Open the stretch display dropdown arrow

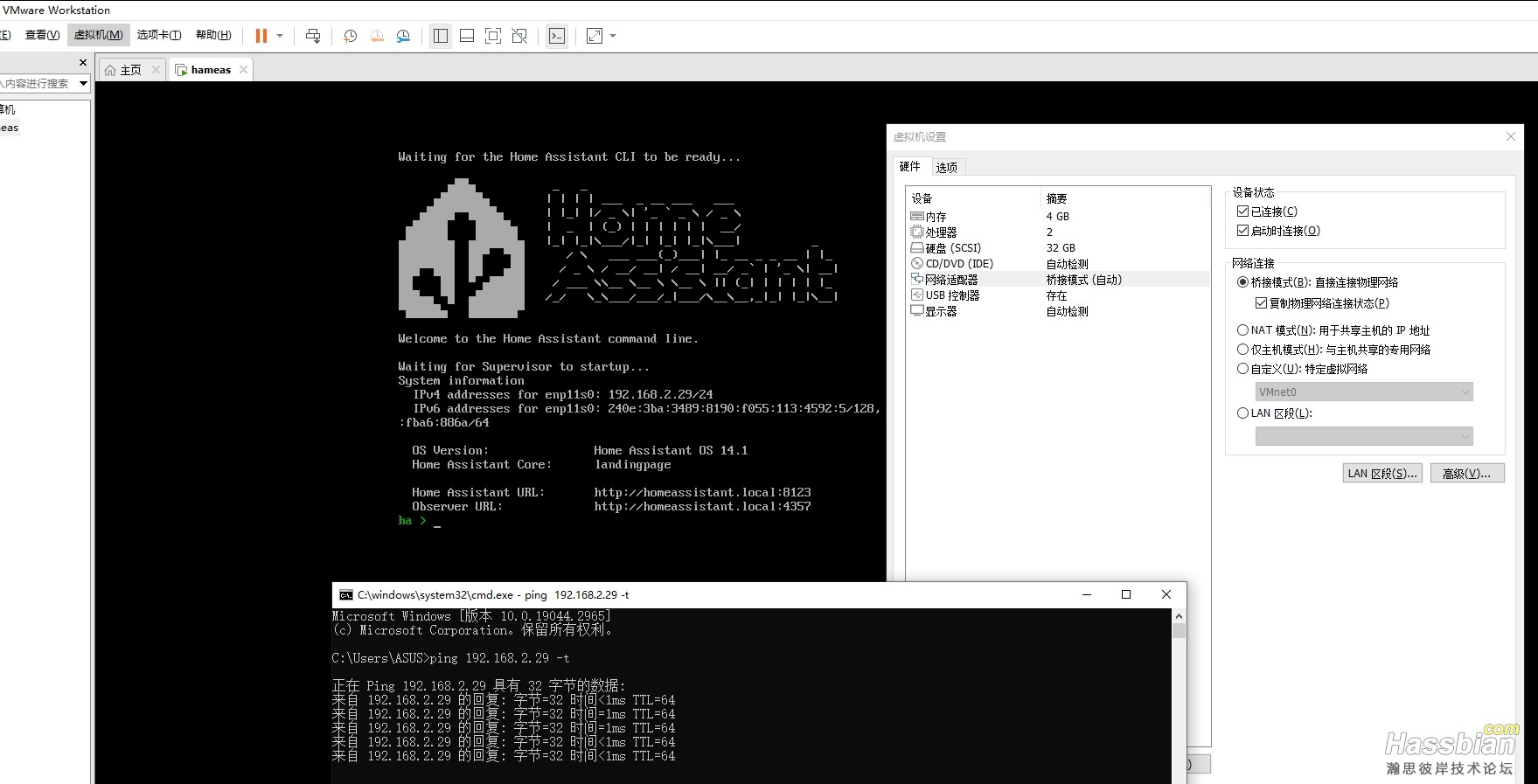pyautogui.click(x=613, y=36)
